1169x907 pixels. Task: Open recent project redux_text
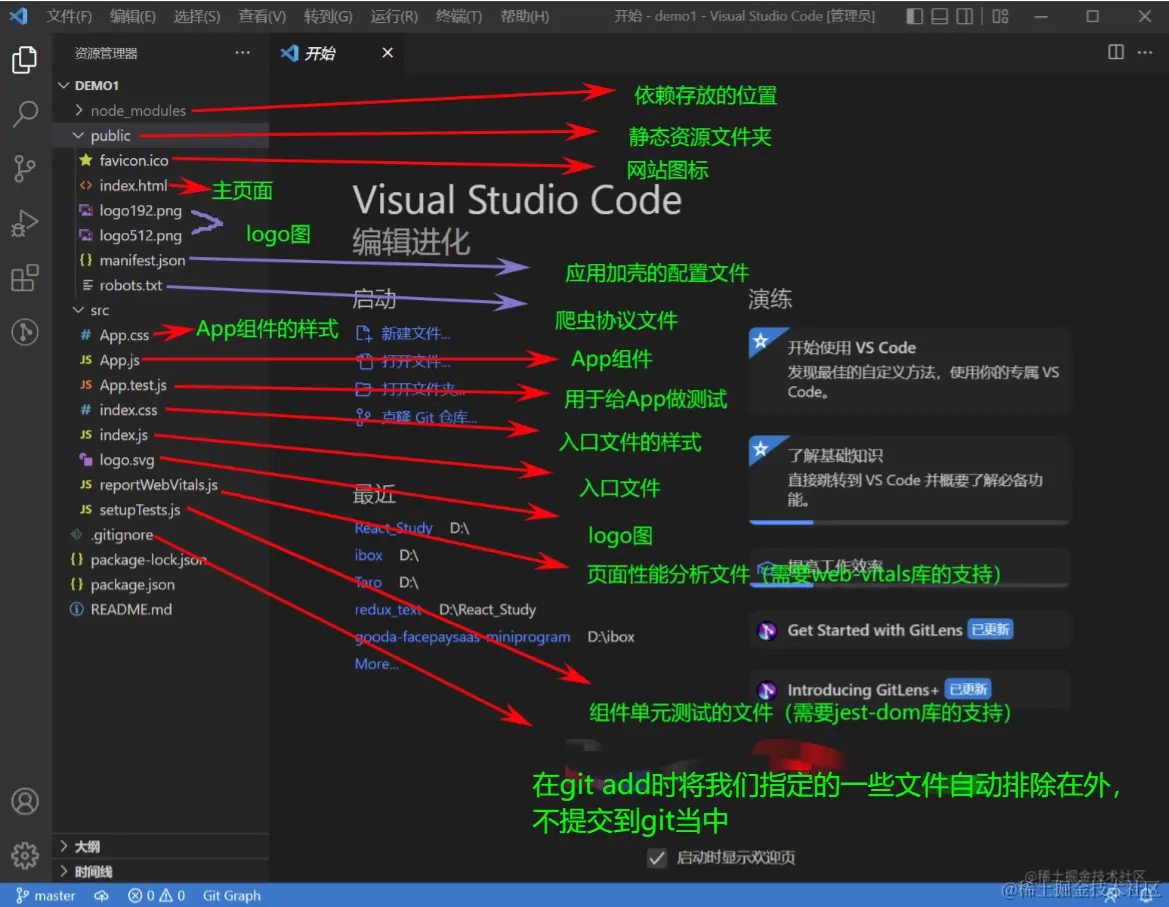[x=388, y=610]
